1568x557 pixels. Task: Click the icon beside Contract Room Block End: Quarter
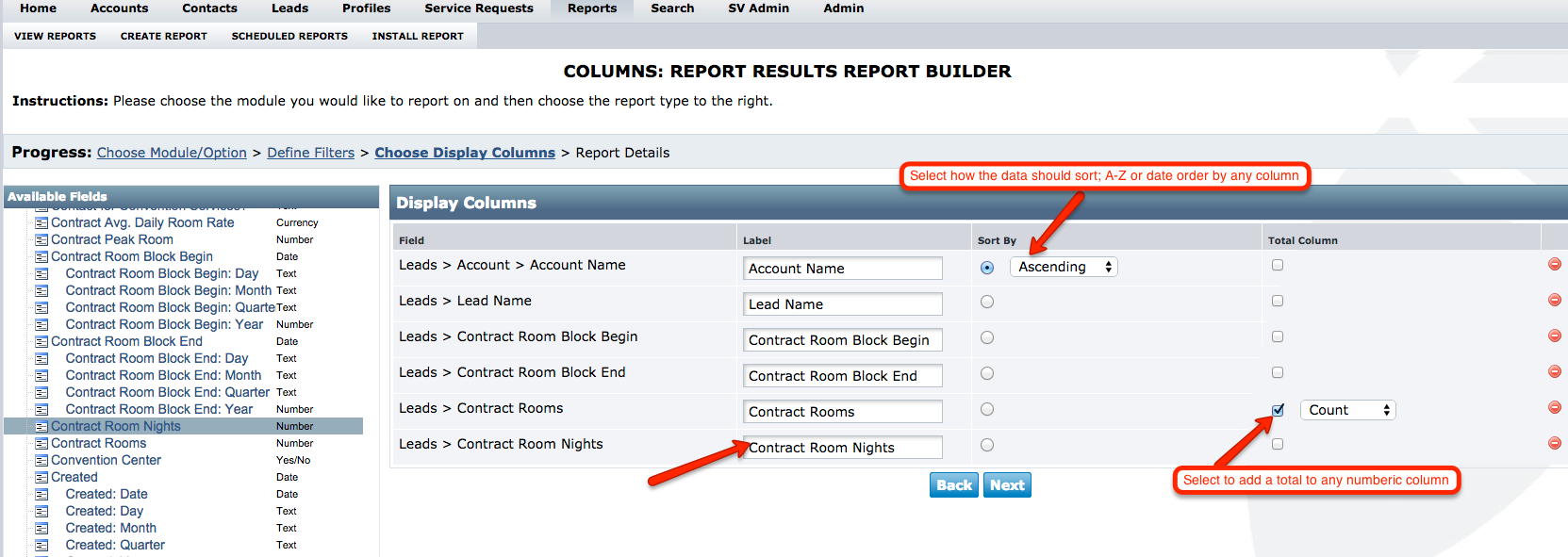pos(41,393)
